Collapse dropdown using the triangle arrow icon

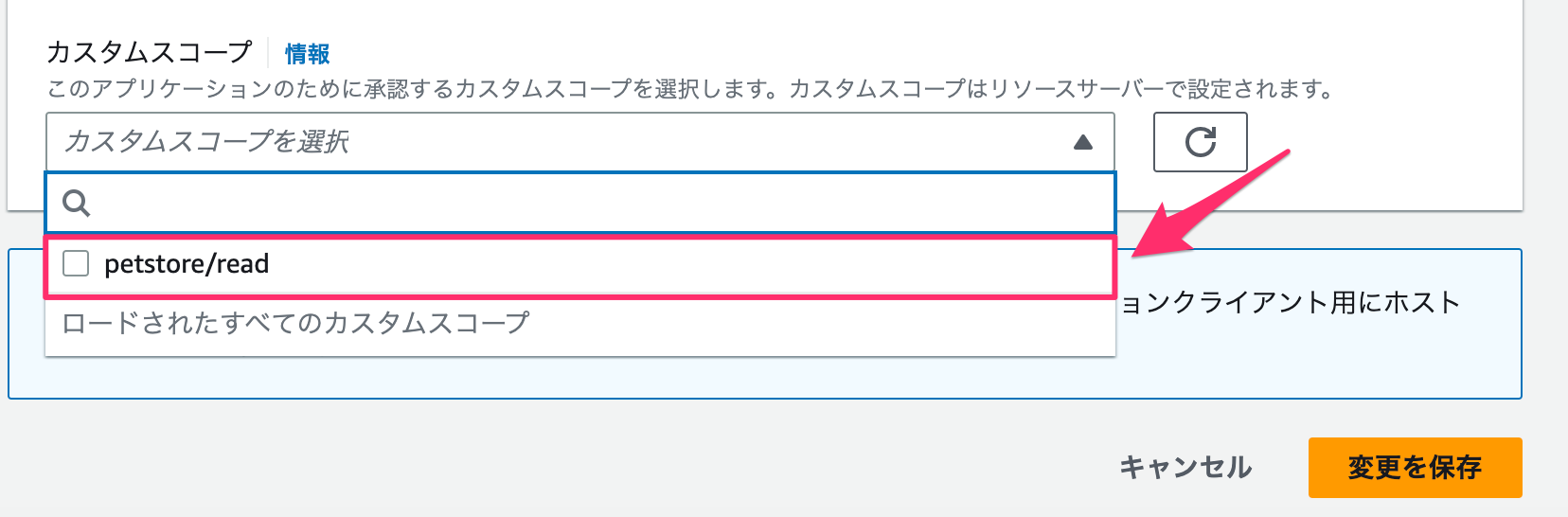point(1083,142)
